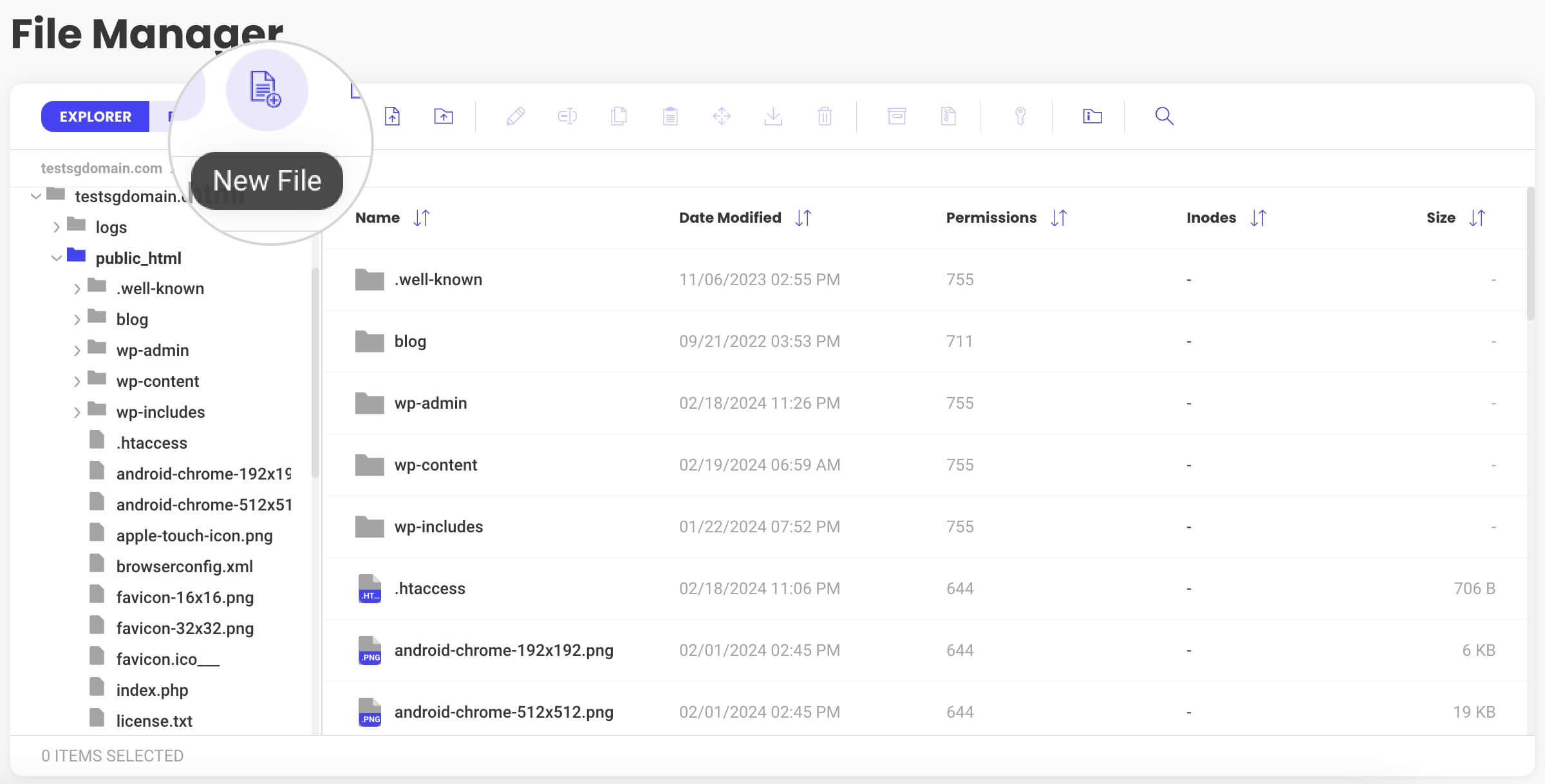
Task: Click the 19 KB size value
Action: point(1474,713)
